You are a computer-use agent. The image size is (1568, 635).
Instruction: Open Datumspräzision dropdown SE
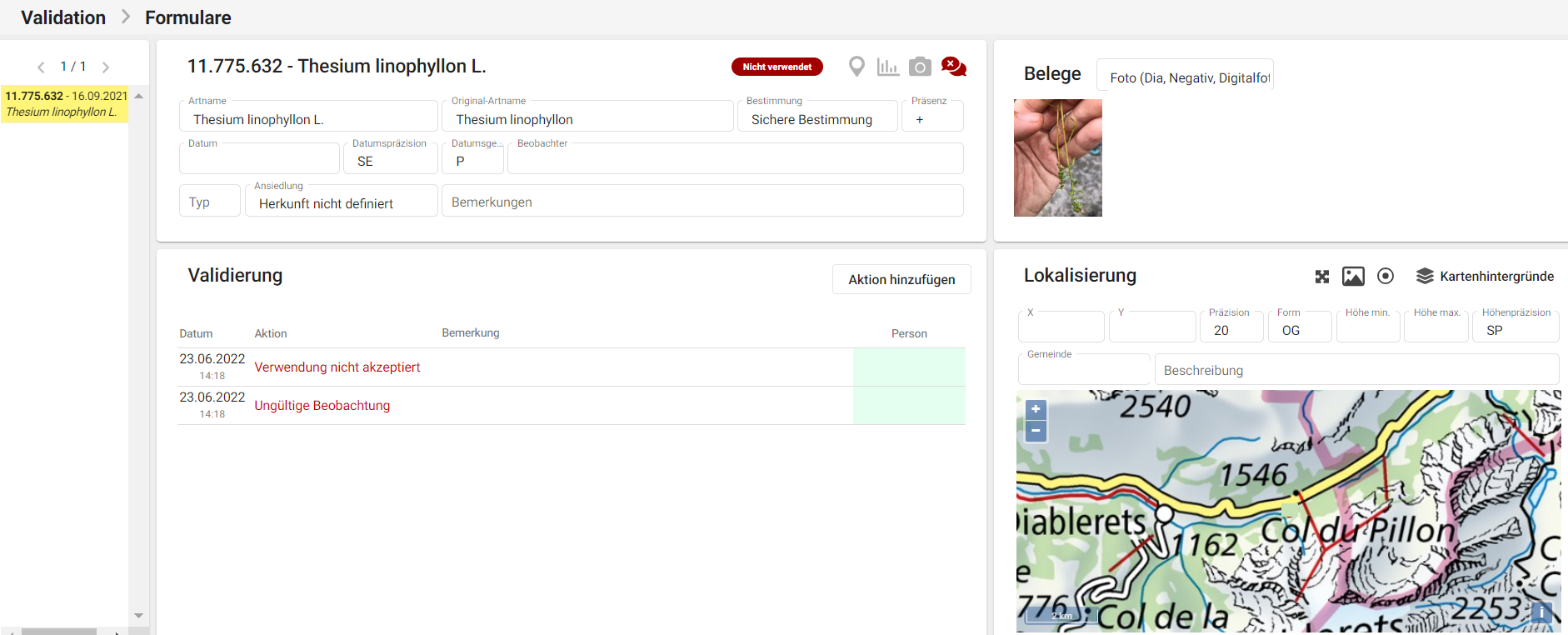(x=390, y=158)
